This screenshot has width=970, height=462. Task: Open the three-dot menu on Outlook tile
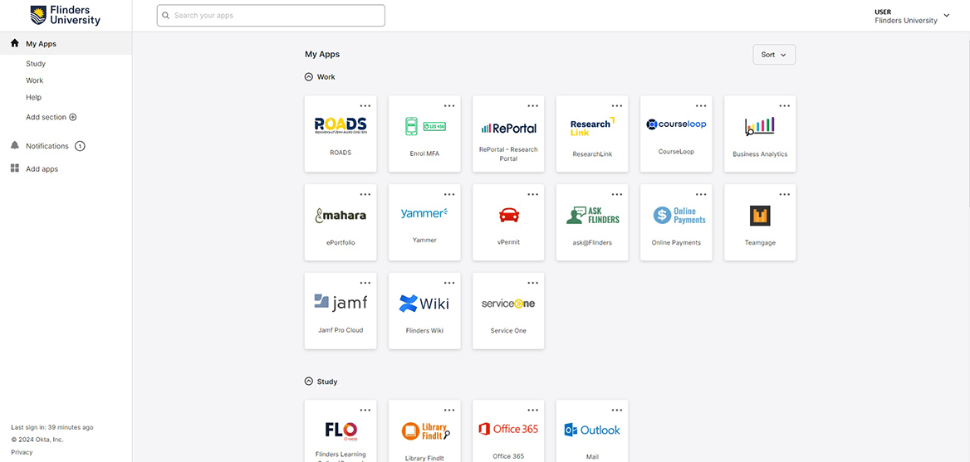coord(617,410)
